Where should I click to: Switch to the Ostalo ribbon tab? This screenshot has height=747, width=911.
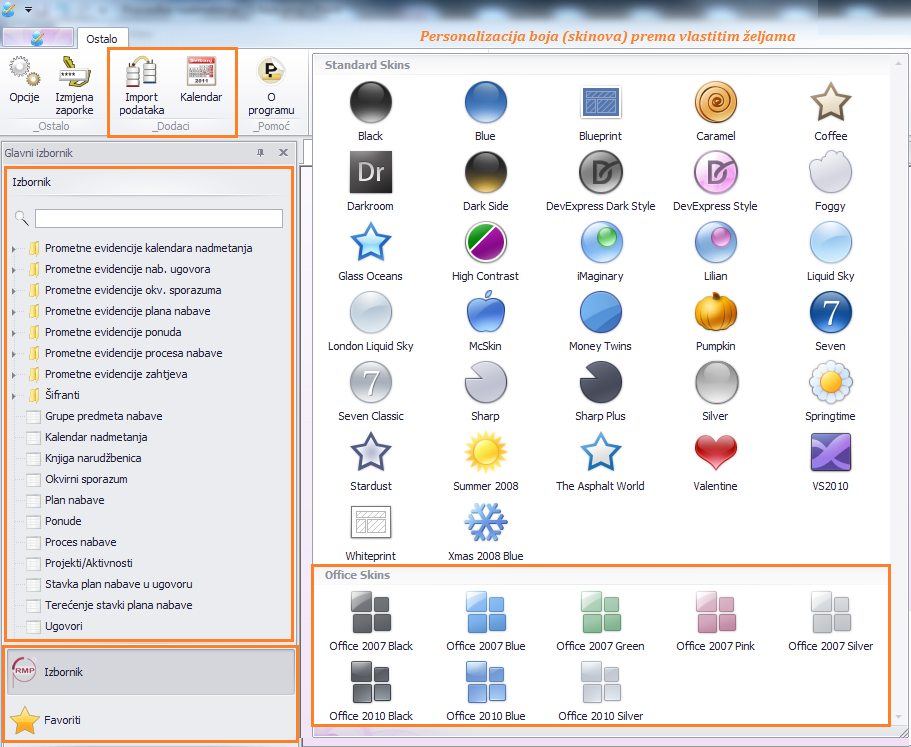pos(102,38)
